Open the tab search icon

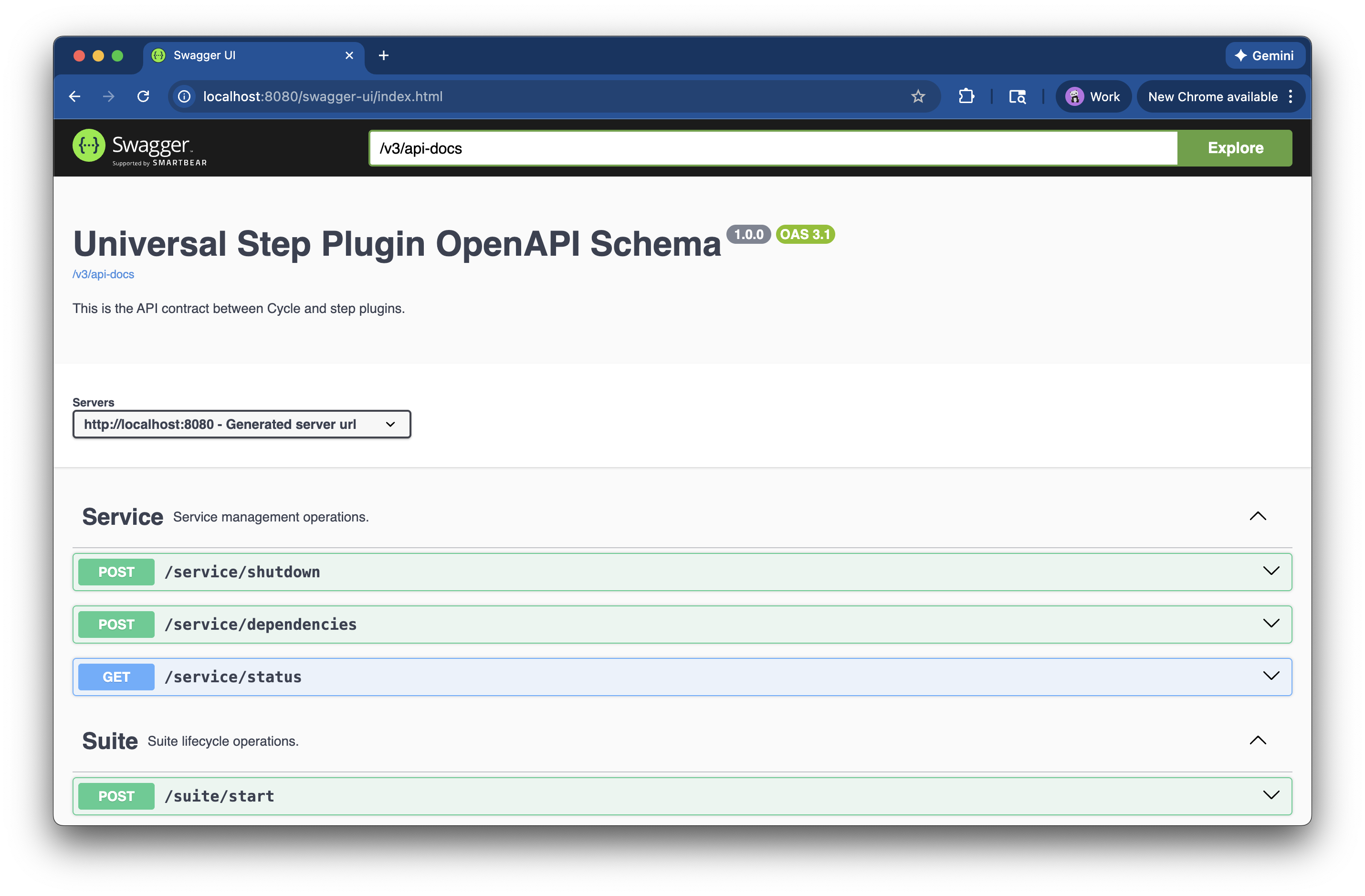[1017, 96]
